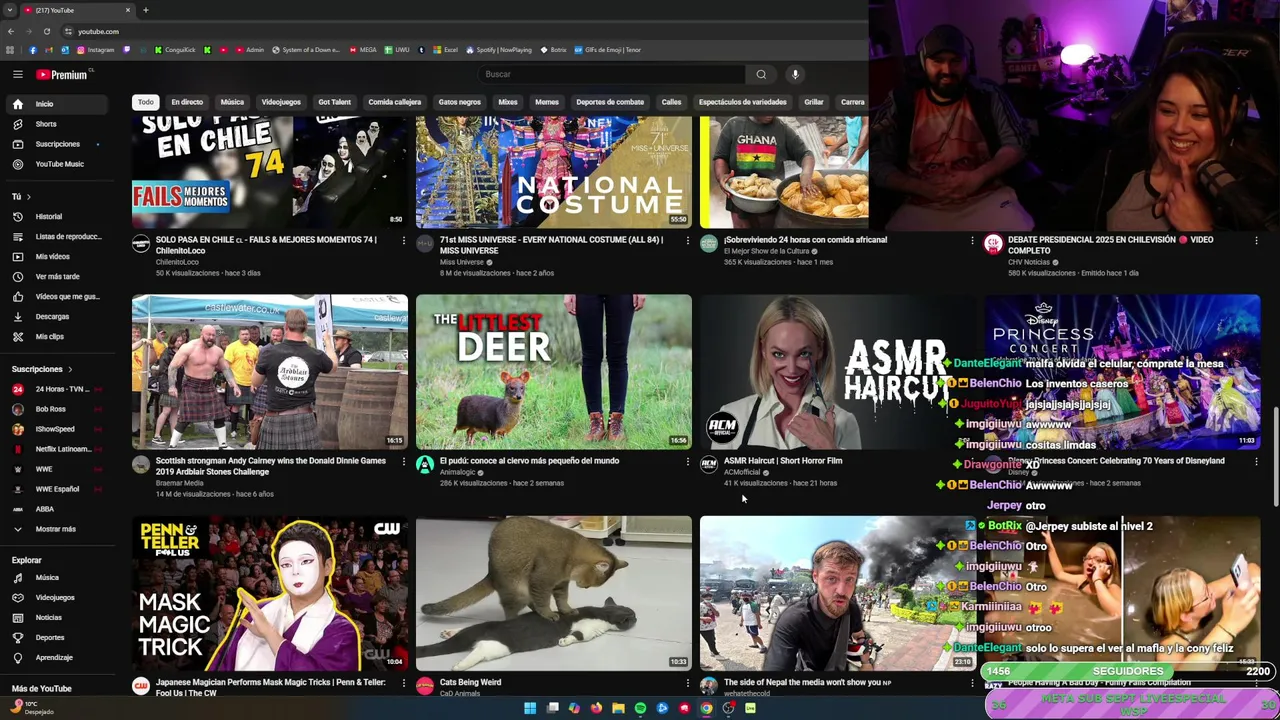Play the Scottish strongman video thumbnail
The image size is (1280, 720).
pyautogui.click(x=270, y=372)
